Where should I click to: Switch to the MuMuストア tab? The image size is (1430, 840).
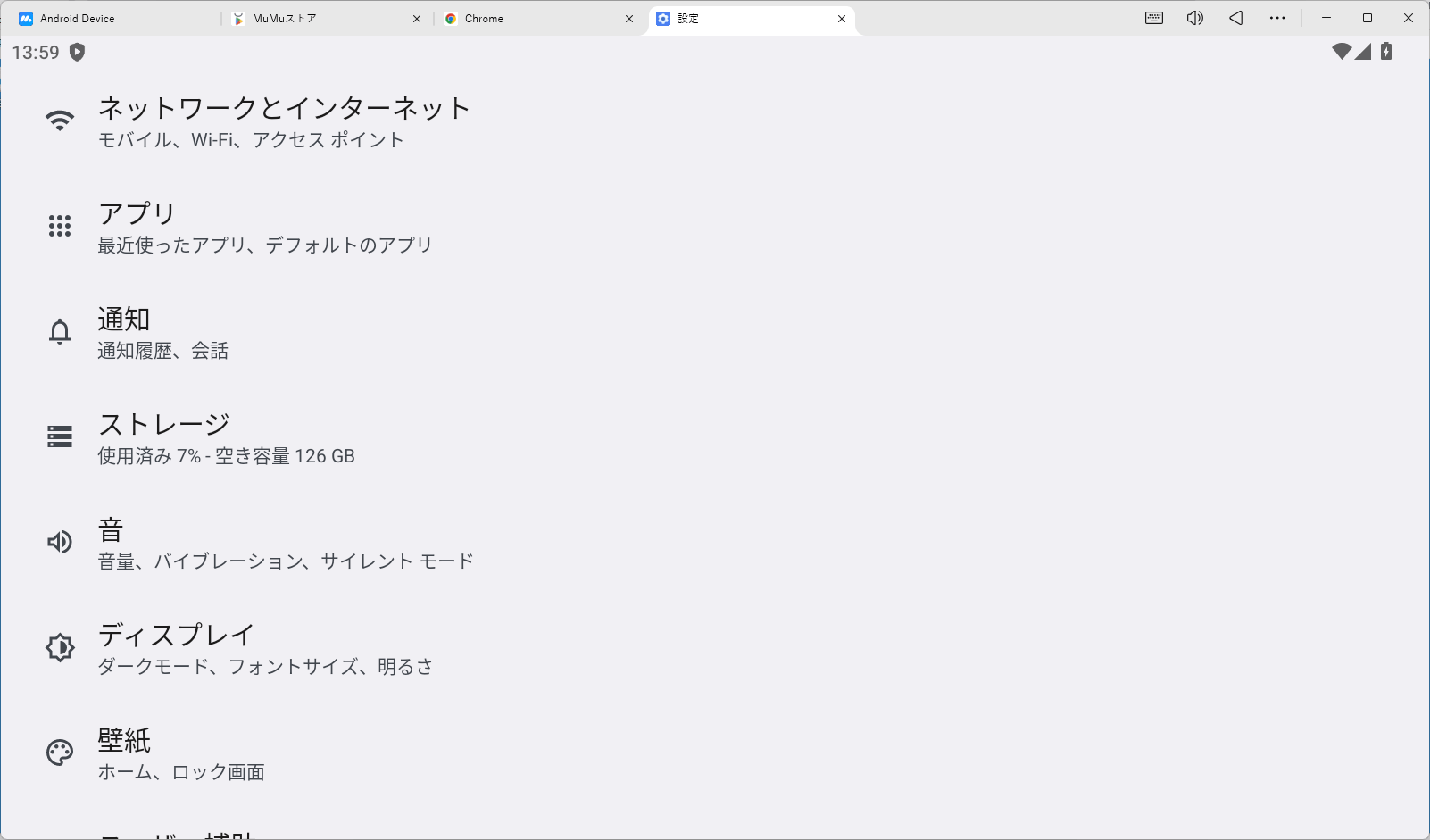(286, 19)
